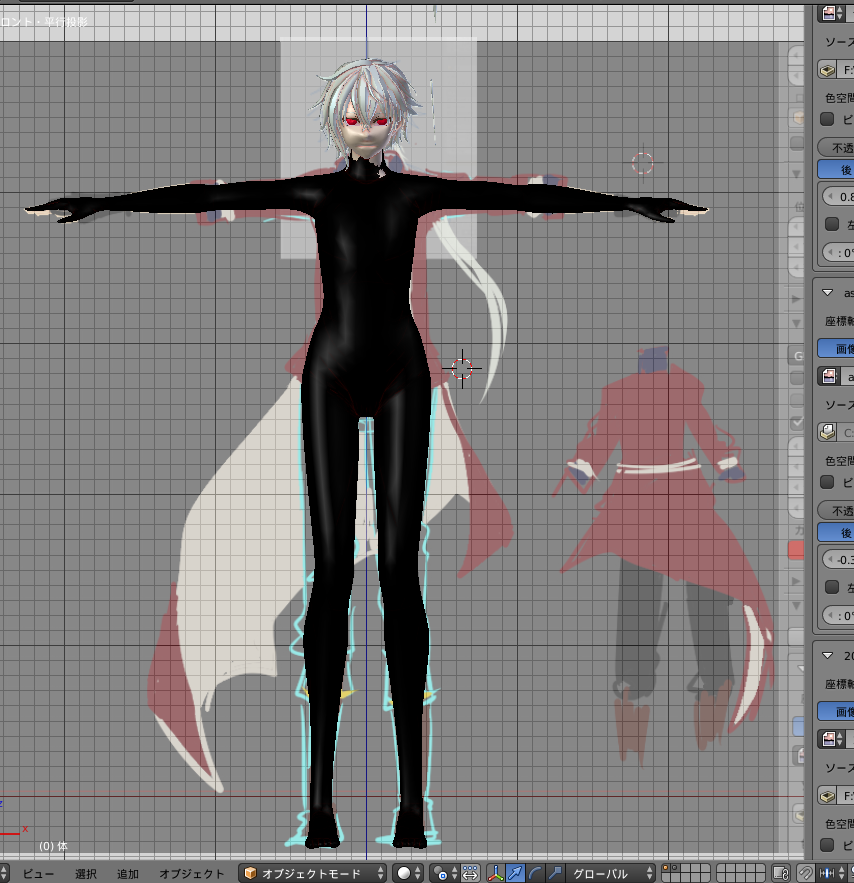
Task: Click the pivot point icon in the header
Action: (x=439, y=870)
